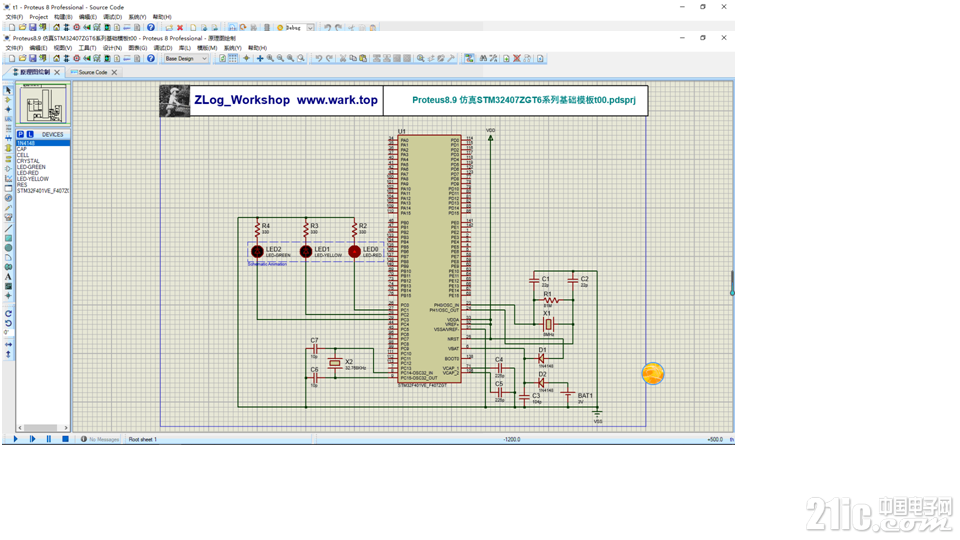The image size is (960, 540).
Task: Select the Selection Mode arrow tool
Action: [8, 90]
